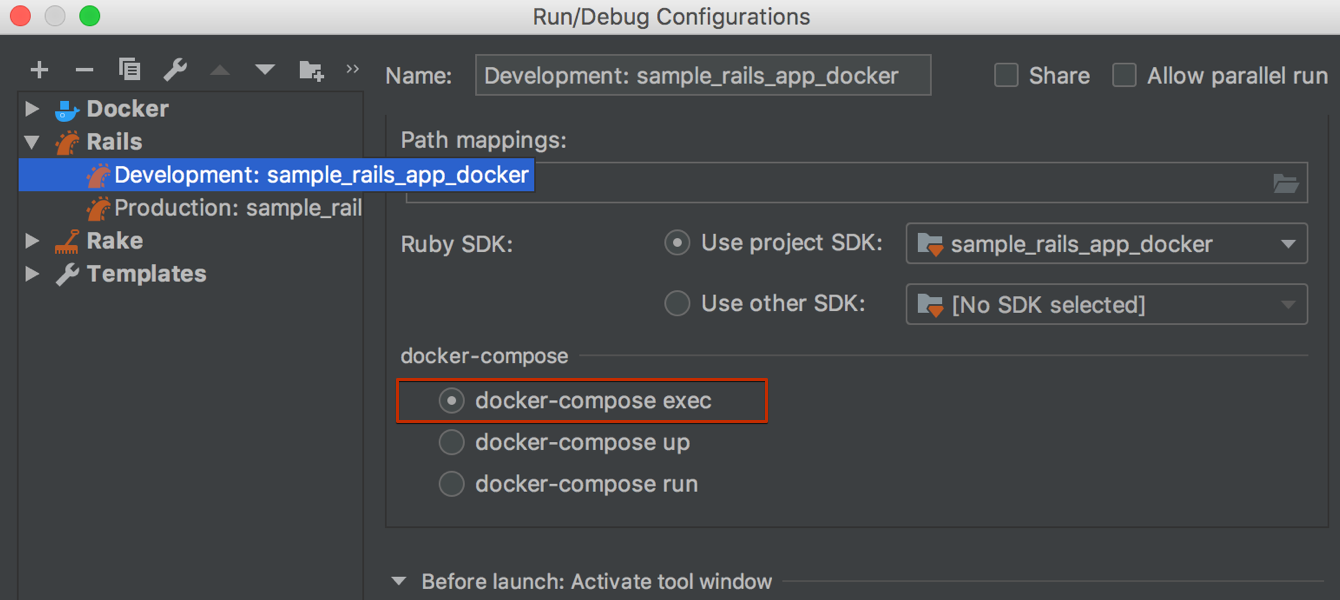1340x600 pixels.
Task: Move the configuration down the list
Action: click(x=264, y=69)
